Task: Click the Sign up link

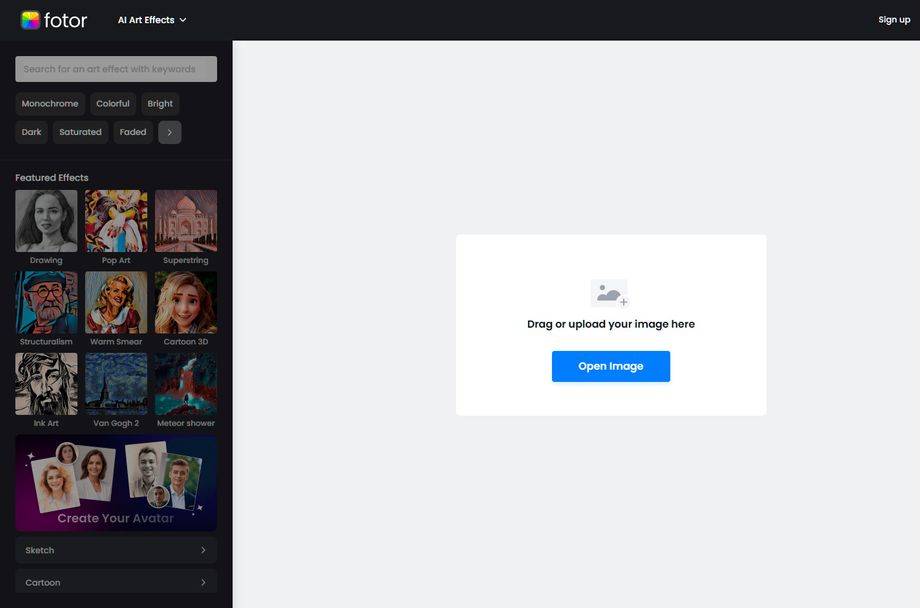Action: click(x=893, y=19)
